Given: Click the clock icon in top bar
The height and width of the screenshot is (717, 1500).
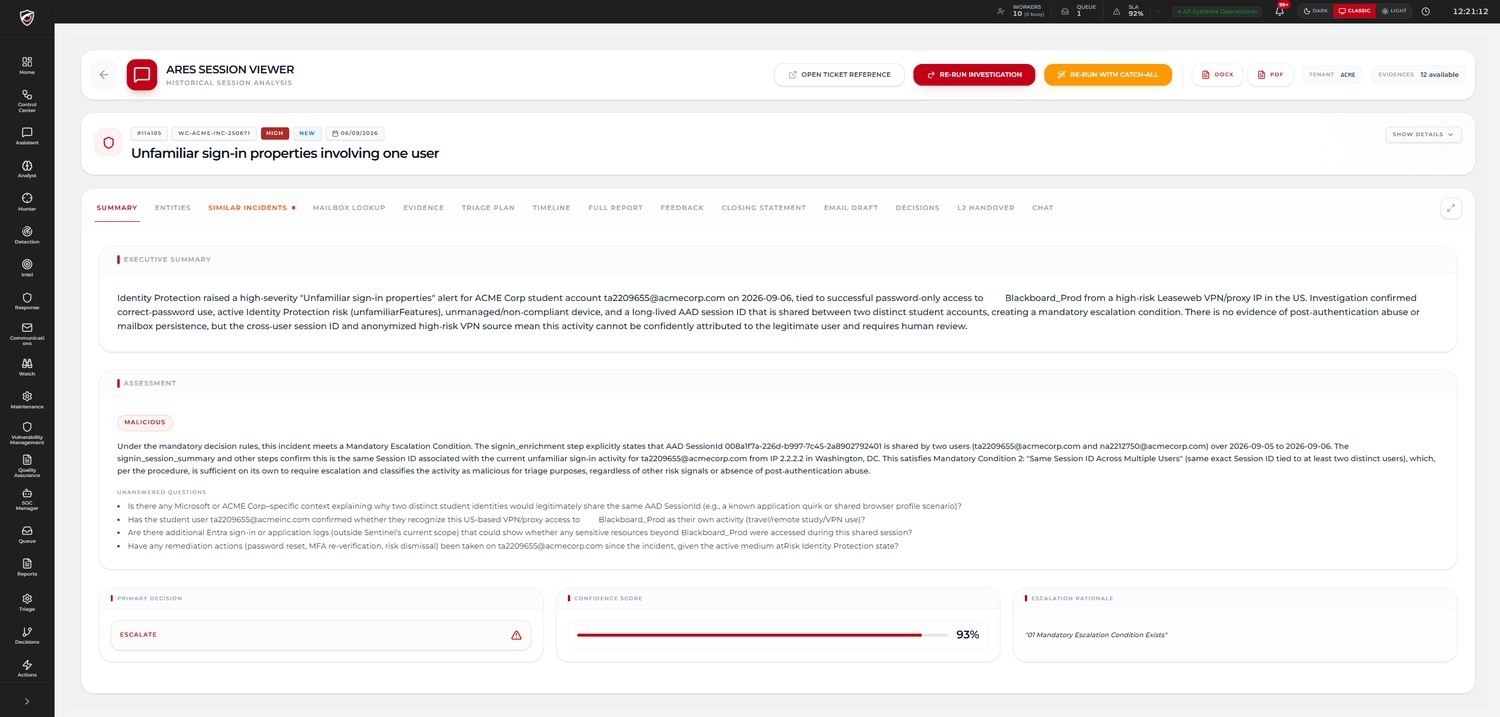Looking at the screenshot, I should coord(1425,11).
